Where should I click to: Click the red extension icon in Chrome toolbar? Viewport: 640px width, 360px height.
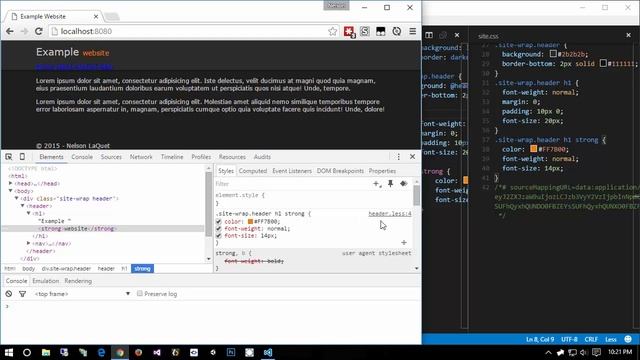coord(349,31)
